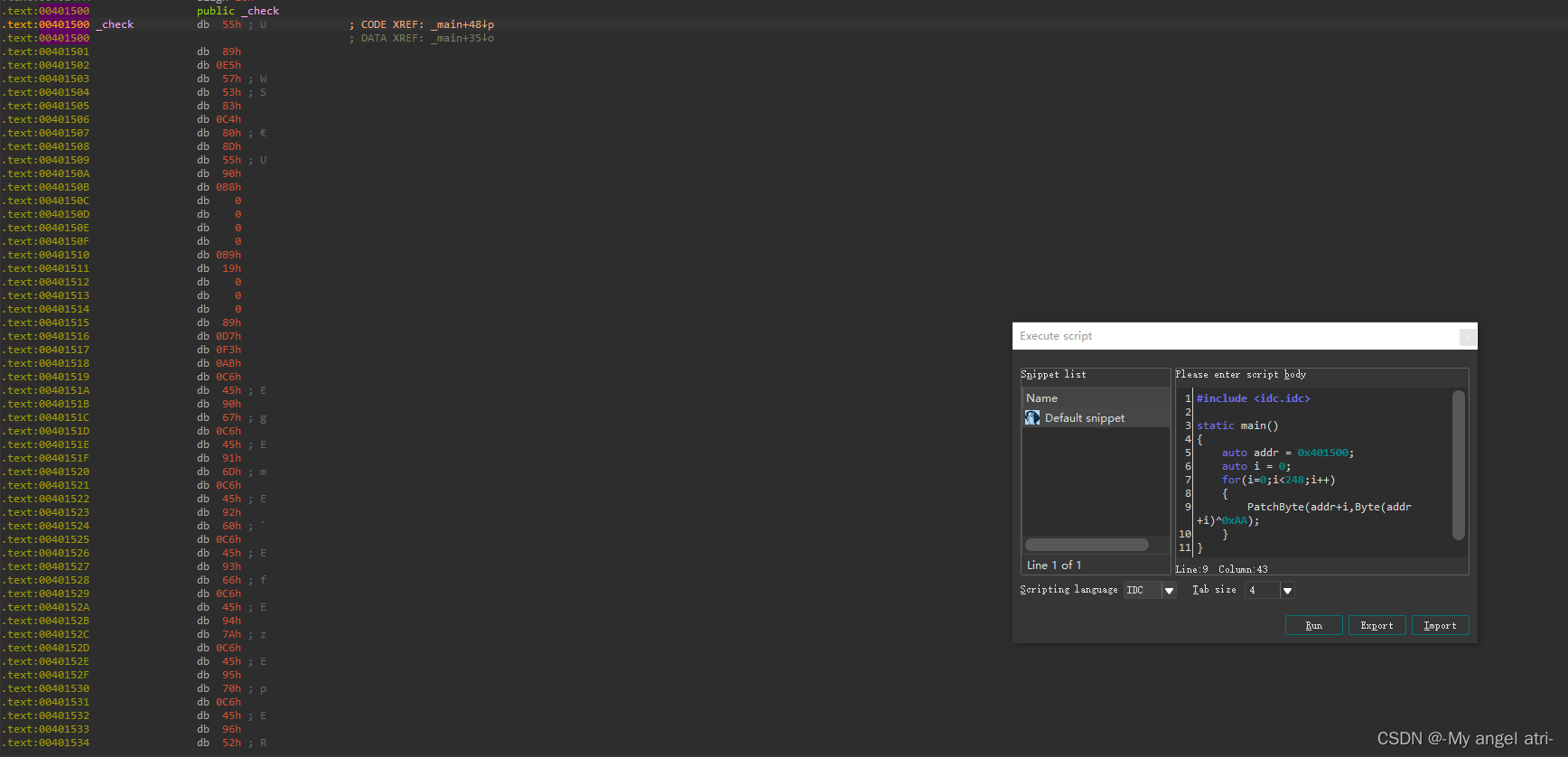Click the byte value 52h

click(232, 743)
